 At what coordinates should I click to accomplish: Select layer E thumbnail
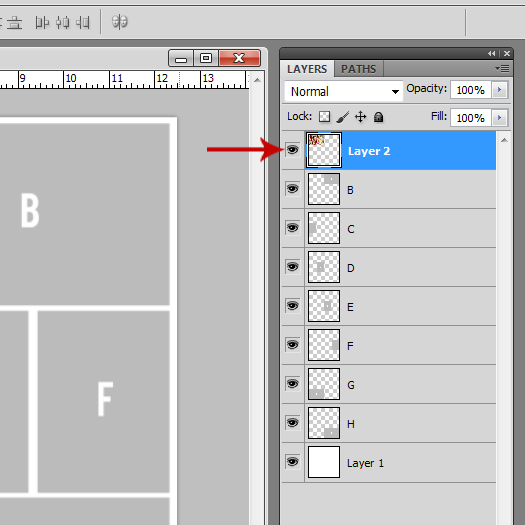(x=324, y=306)
